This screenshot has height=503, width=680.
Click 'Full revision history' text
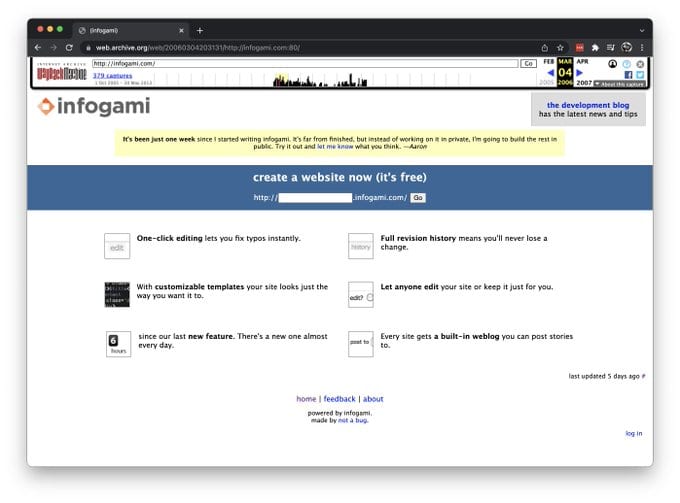(x=418, y=238)
